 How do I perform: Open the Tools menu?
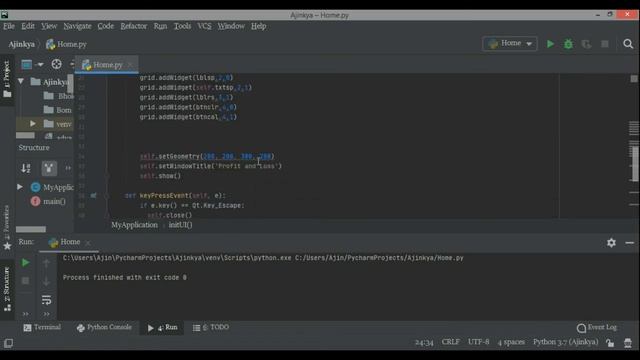click(182, 26)
